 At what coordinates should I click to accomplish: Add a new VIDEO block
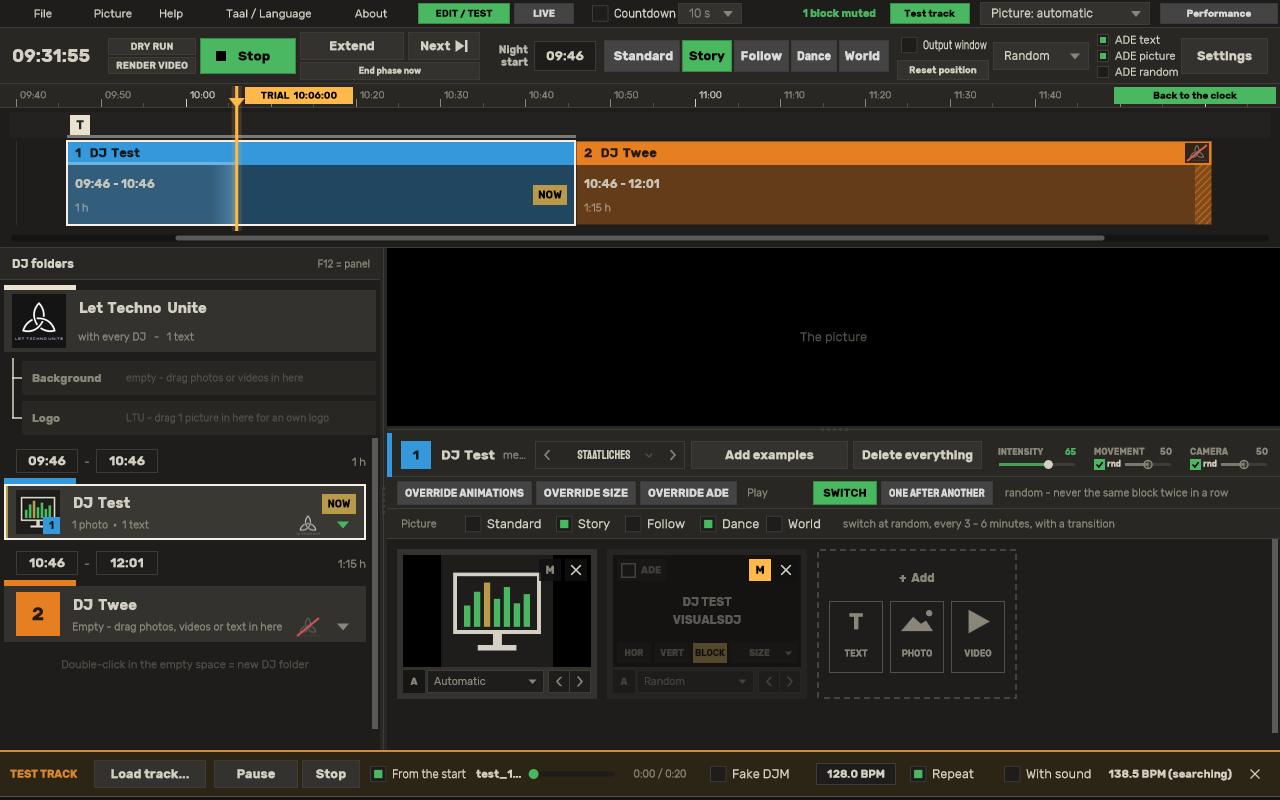tap(978, 636)
